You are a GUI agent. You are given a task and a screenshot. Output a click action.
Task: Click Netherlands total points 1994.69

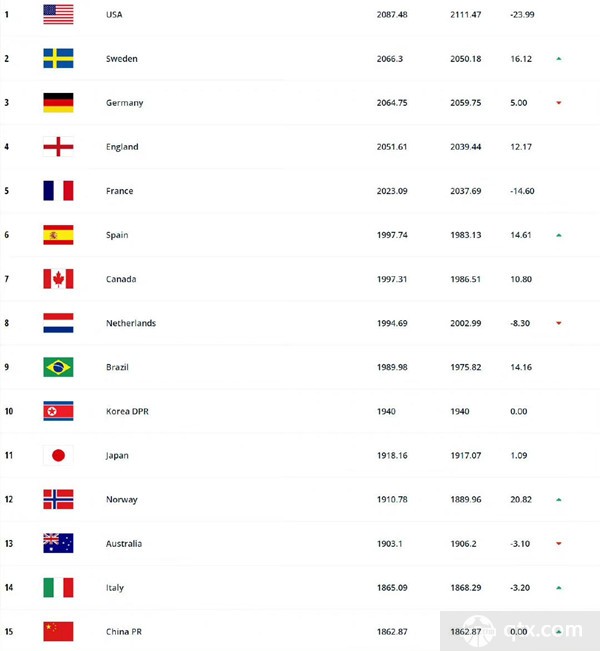pos(392,323)
